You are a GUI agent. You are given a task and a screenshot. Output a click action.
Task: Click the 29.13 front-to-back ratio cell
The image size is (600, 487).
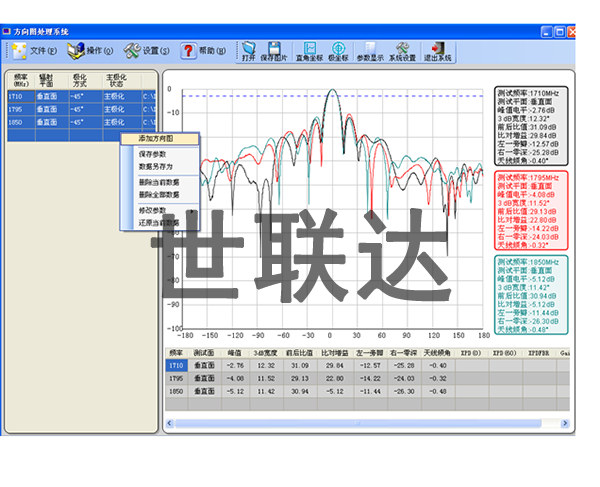(x=300, y=378)
